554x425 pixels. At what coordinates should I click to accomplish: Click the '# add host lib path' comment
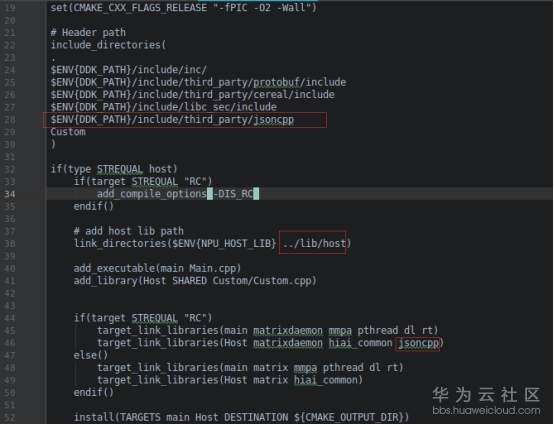[x=129, y=231]
